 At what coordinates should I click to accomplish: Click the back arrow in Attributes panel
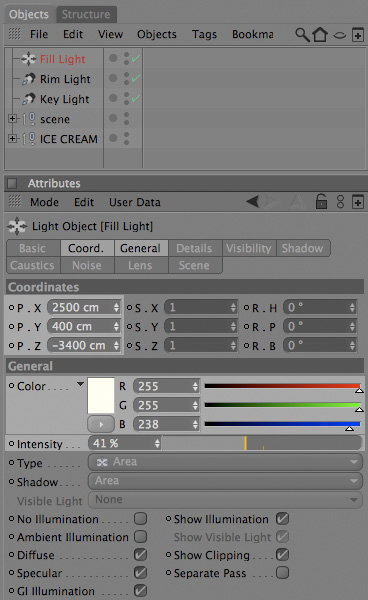tap(252, 201)
